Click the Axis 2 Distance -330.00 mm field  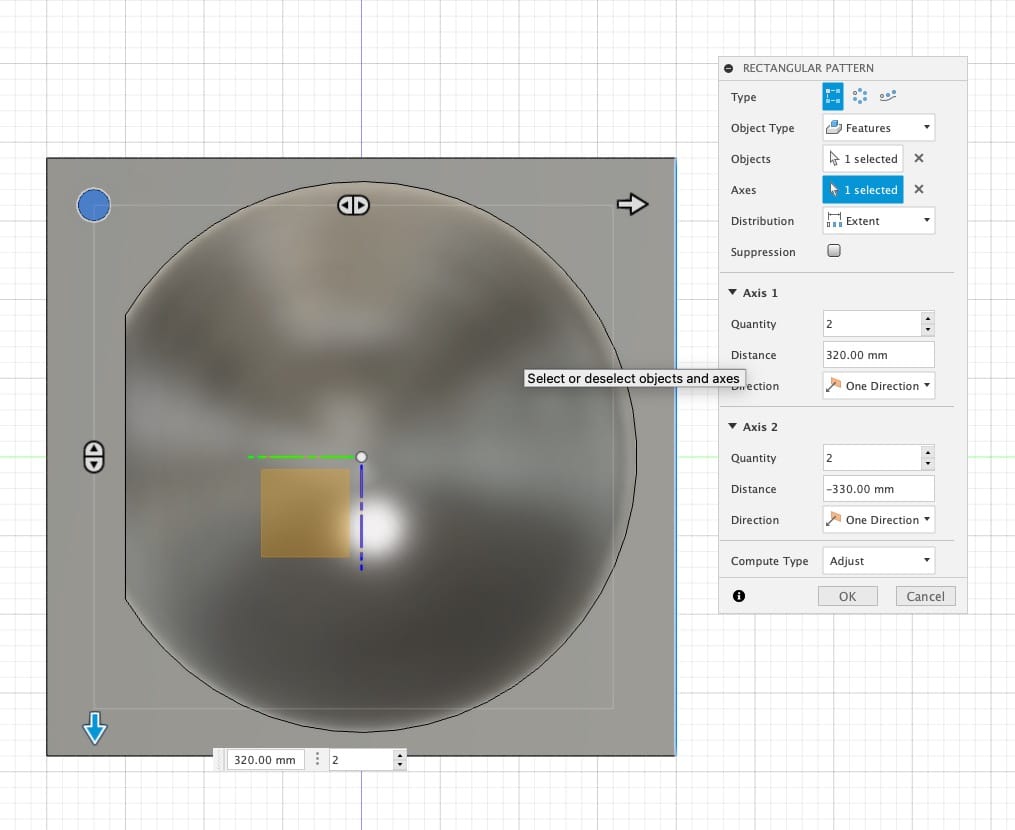point(878,489)
